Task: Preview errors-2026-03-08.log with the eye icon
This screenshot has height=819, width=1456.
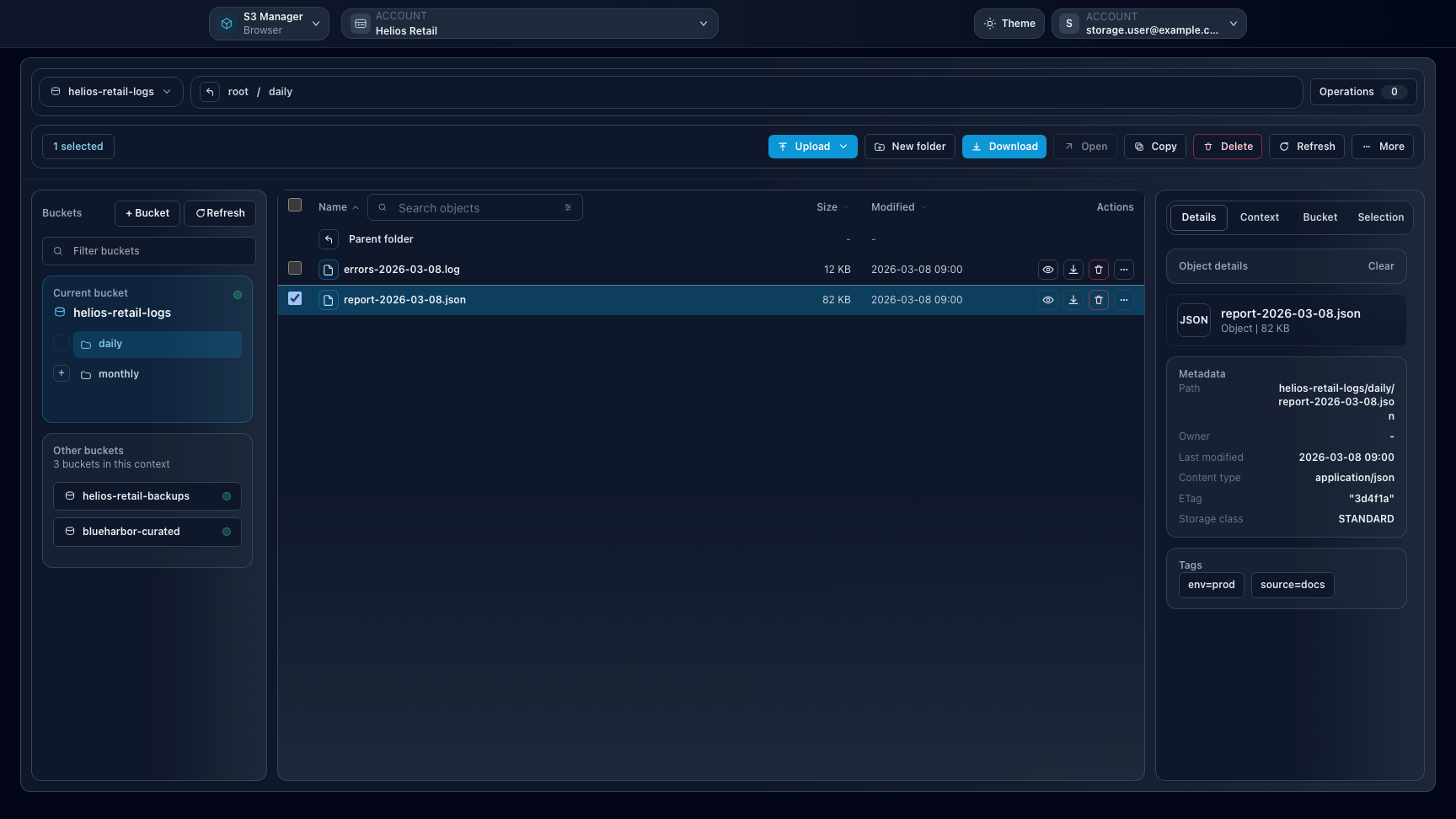Action: coord(1047,270)
